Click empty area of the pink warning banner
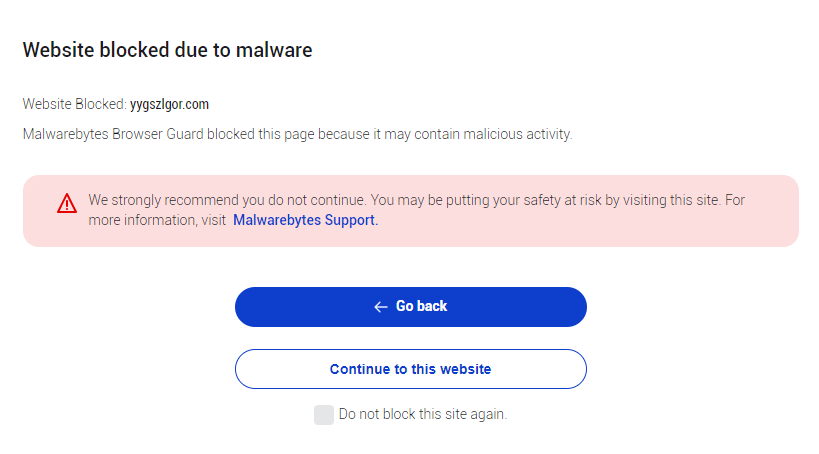819x454 pixels. pyautogui.click(x=600, y=228)
